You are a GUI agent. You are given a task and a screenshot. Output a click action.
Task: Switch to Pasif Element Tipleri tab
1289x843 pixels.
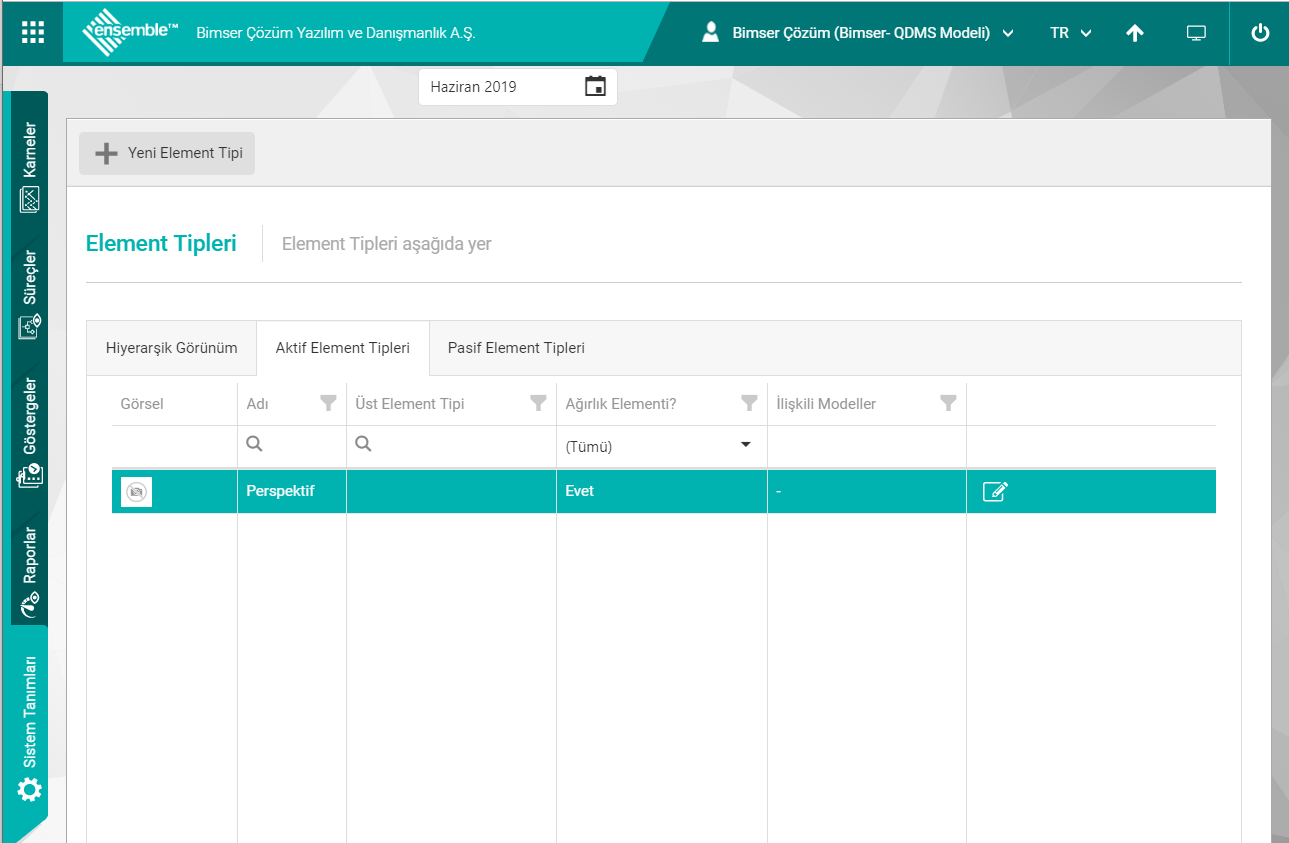click(516, 348)
